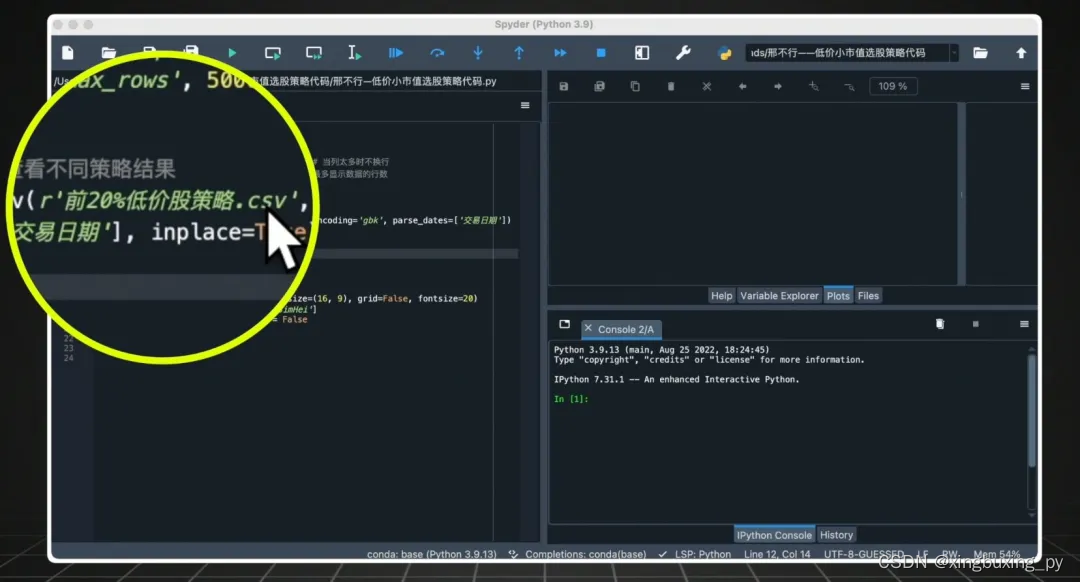Open Preferences via the wrench icon
Image resolution: width=1080 pixels, height=582 pixels.
(x=683, y=53)
